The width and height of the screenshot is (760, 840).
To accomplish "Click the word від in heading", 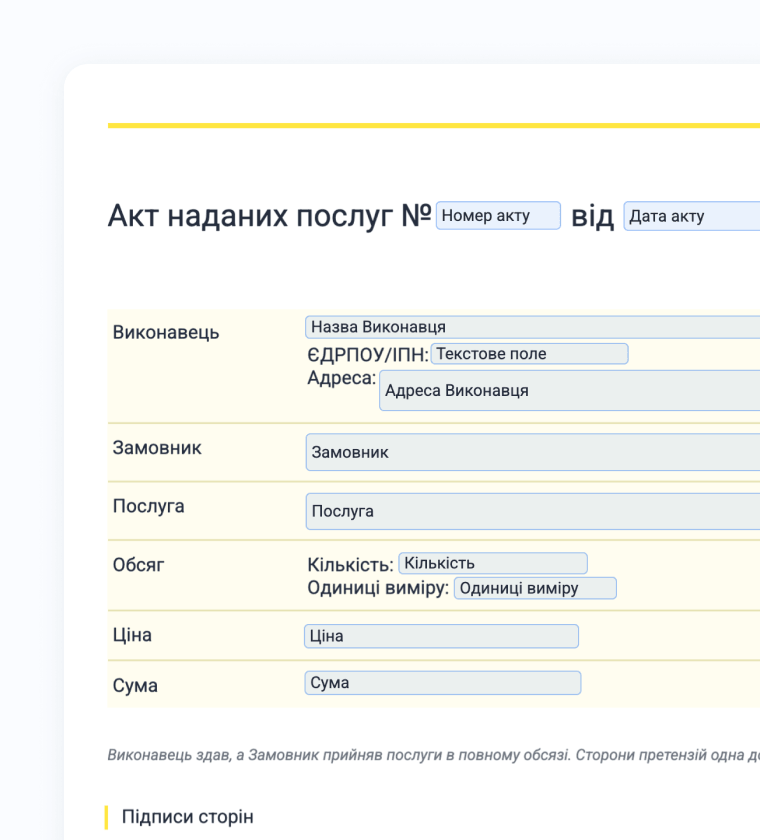I will click(592, 216).
